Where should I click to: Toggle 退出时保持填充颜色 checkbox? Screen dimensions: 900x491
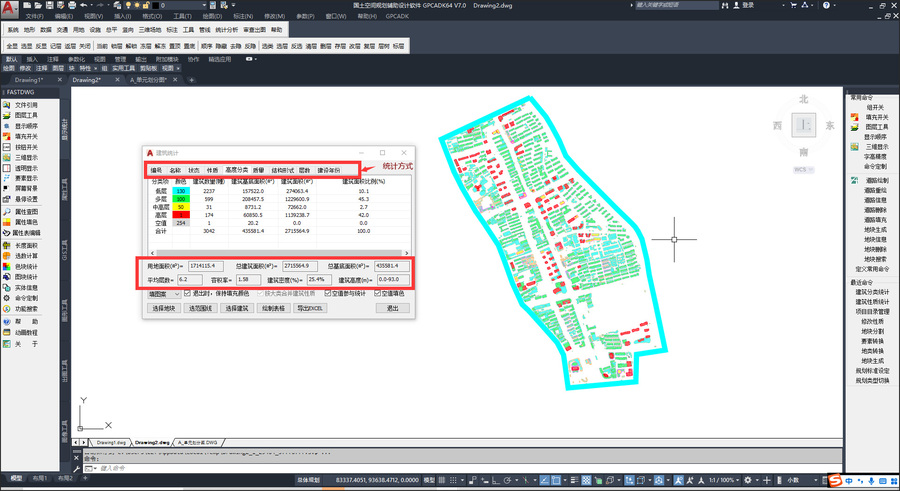187,293
